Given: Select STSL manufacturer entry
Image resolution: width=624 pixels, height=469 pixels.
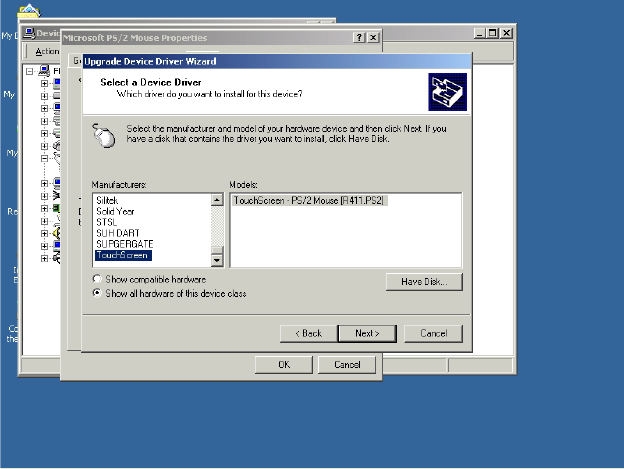Looking at the screenshot, I should click(x=106, y=222).
